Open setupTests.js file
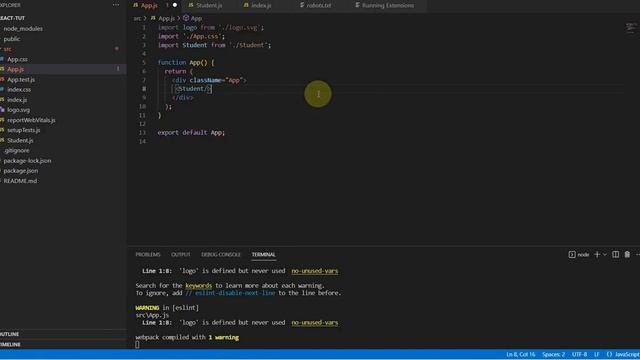This screenshot has height=360, width=640. (24, 130)
